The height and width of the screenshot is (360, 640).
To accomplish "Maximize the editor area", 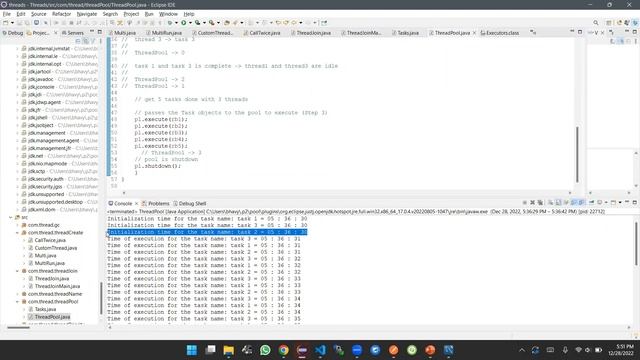I will 580,31.
